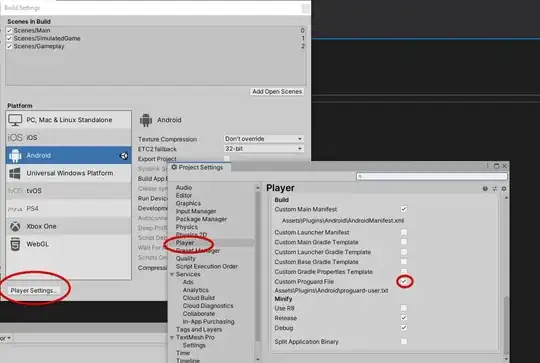Select Settings under TextMesh Pro

[x=194, y=345]
